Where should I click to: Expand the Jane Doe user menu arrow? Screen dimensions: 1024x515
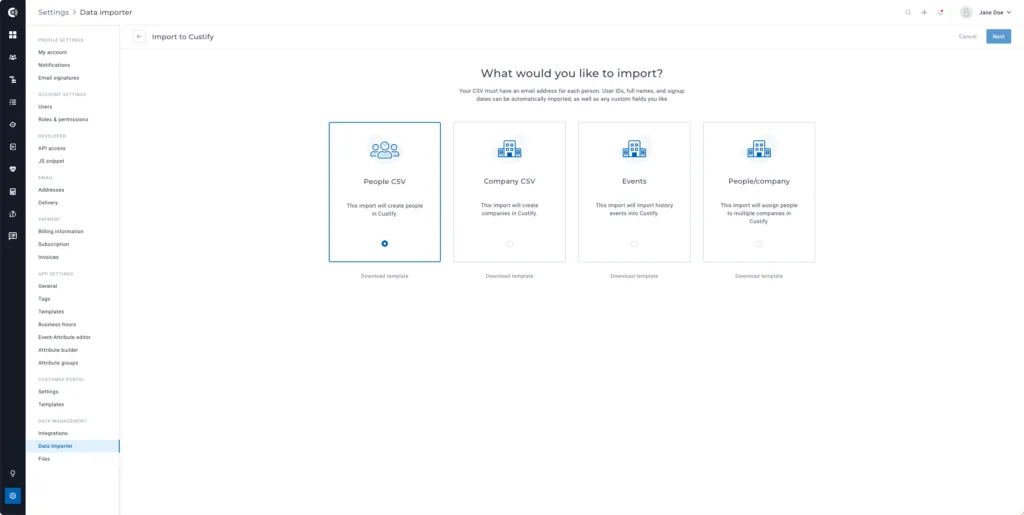pyautogui.click(x=1008, y=12)
